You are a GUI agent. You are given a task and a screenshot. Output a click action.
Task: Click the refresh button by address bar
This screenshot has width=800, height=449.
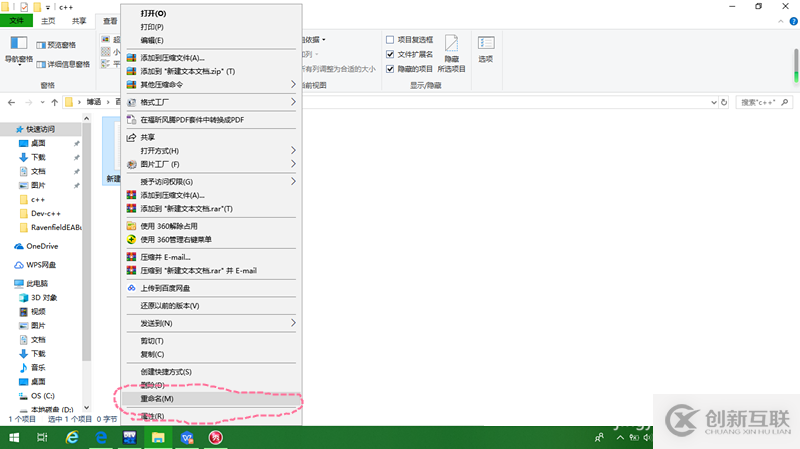pyautogui.click(x=724, y=103)
